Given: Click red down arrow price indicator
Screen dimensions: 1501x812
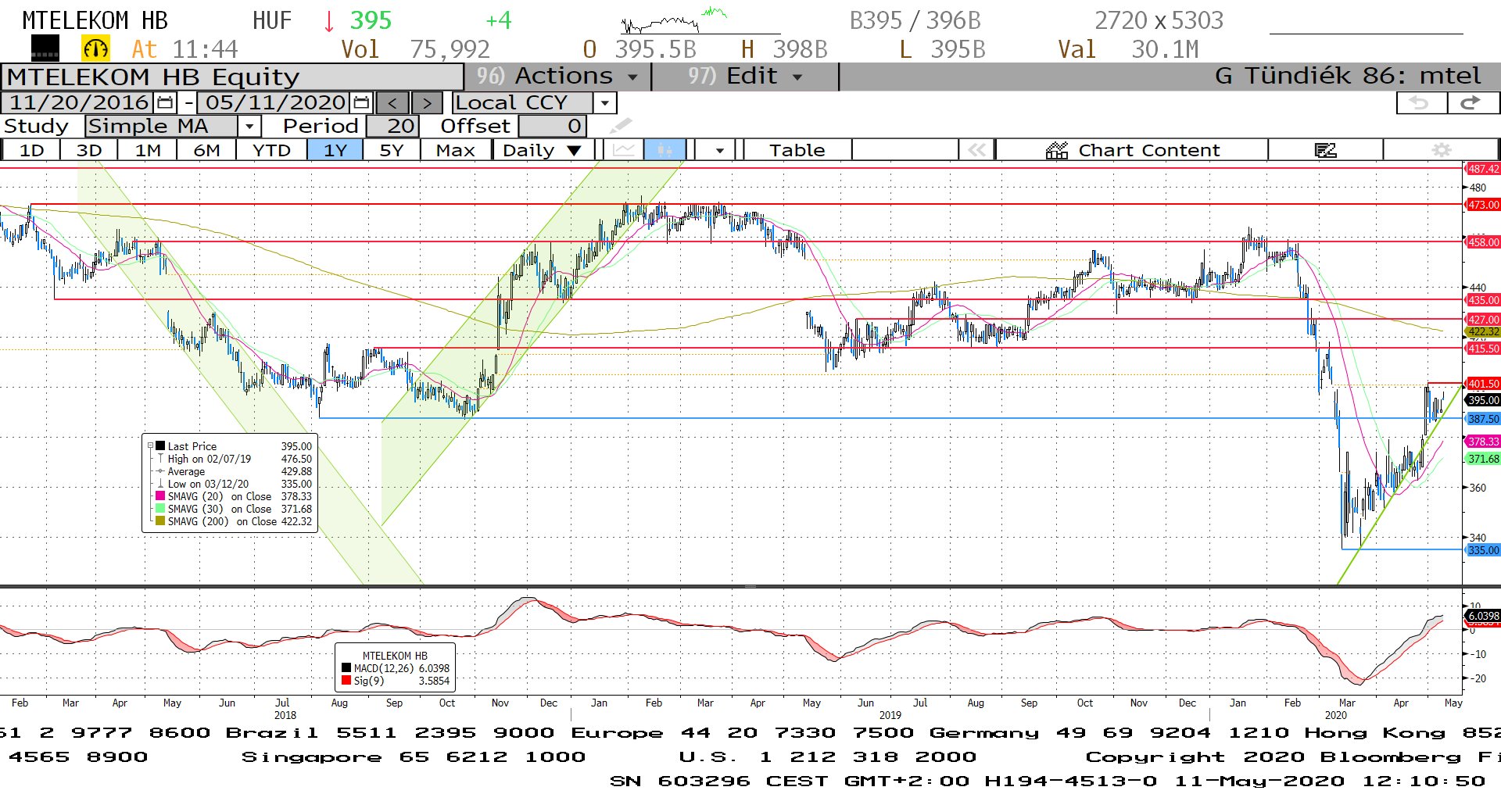Looking at the screenshot, I should pyautogui.click(x=329, y=21).
